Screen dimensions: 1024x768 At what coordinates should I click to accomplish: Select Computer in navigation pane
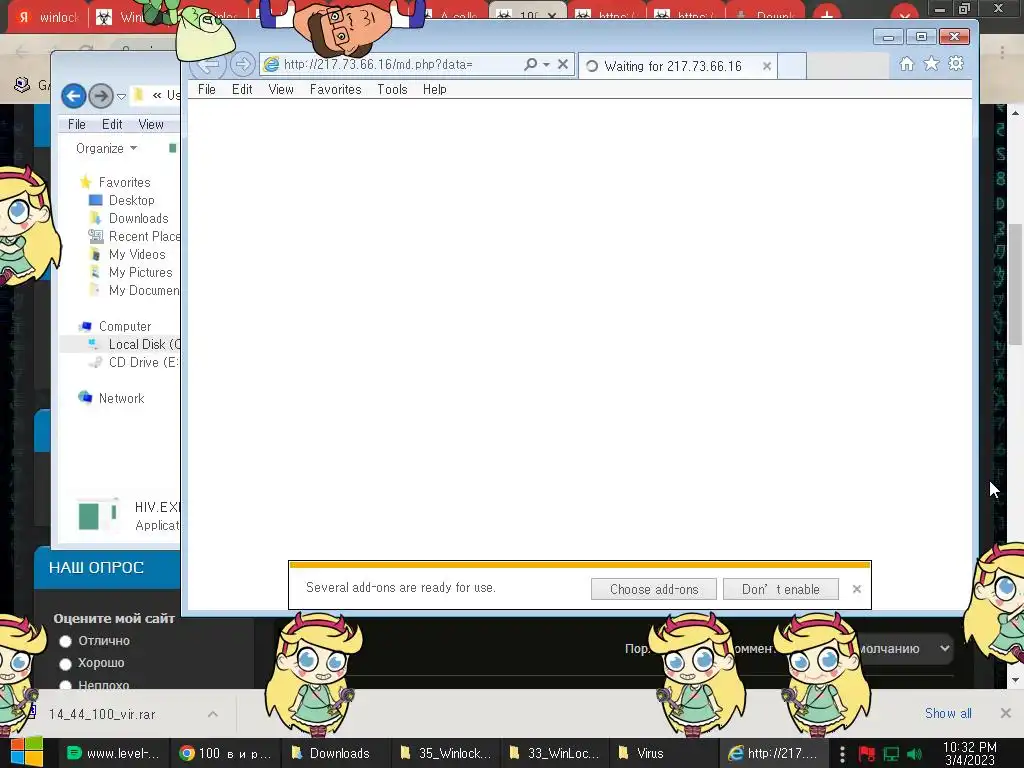point(124,326)
